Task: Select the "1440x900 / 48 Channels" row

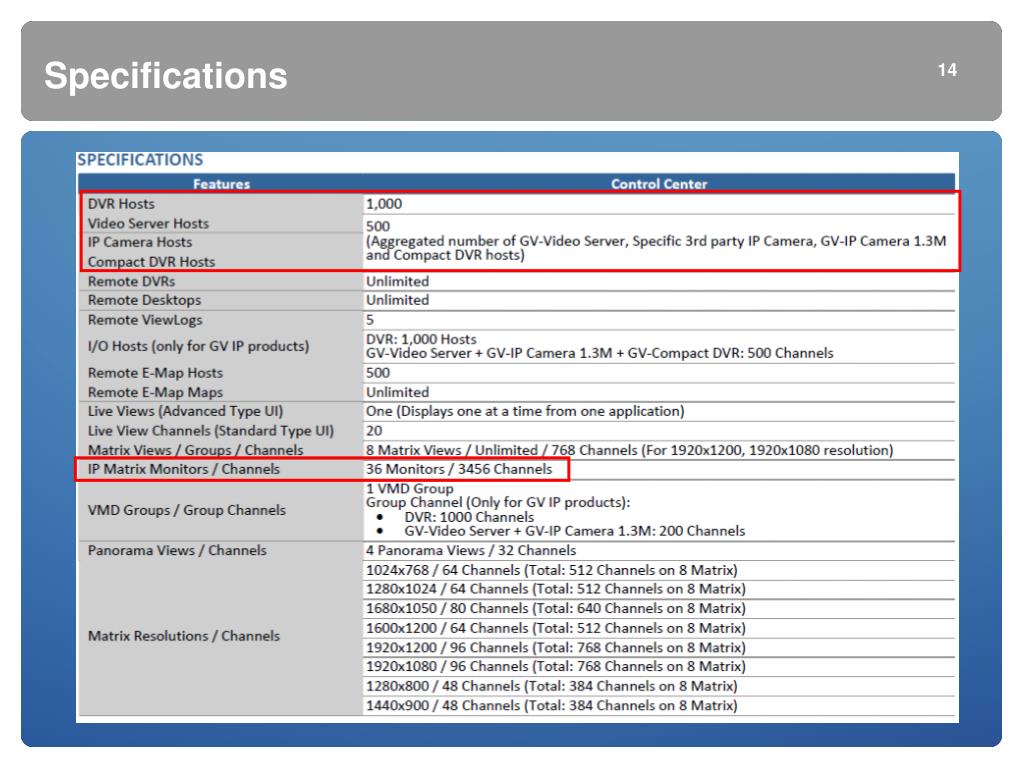Action: 552,706
